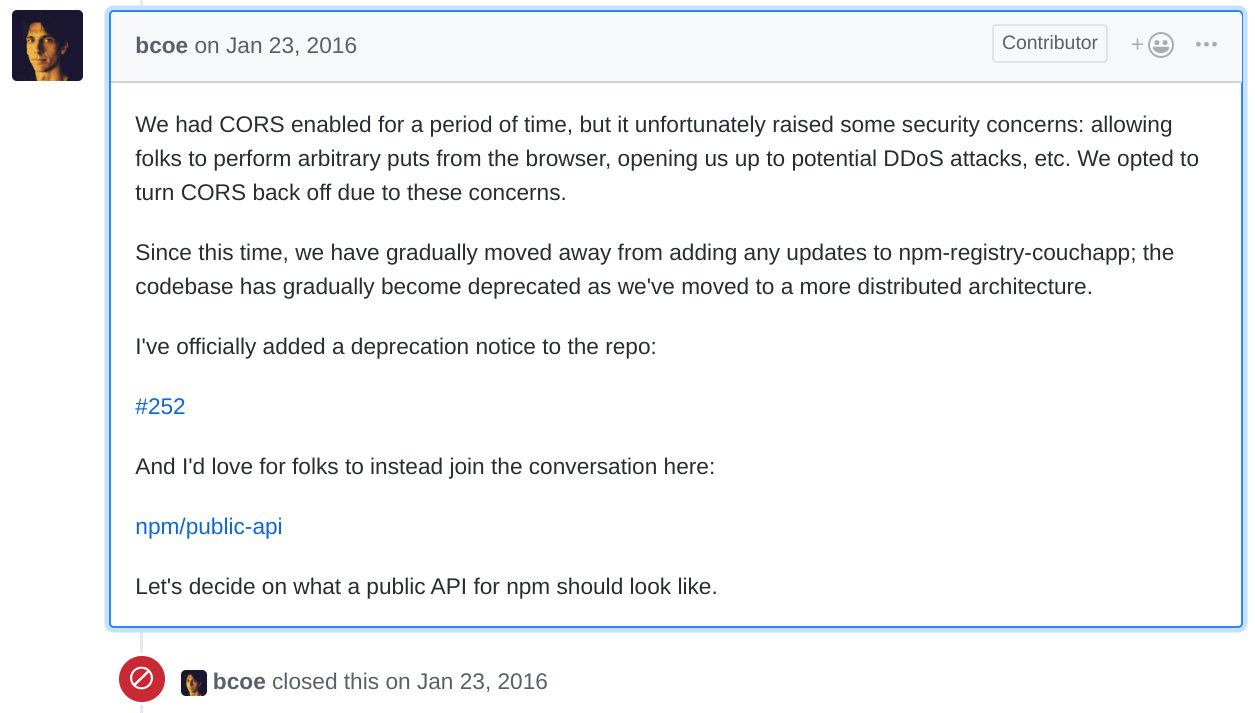Click the red closed-issue circle icon

click(142, 679)
